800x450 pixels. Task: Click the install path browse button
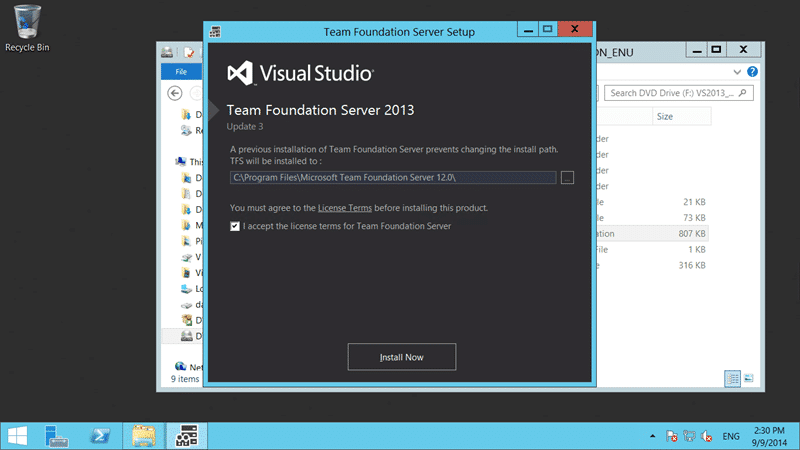567,178
